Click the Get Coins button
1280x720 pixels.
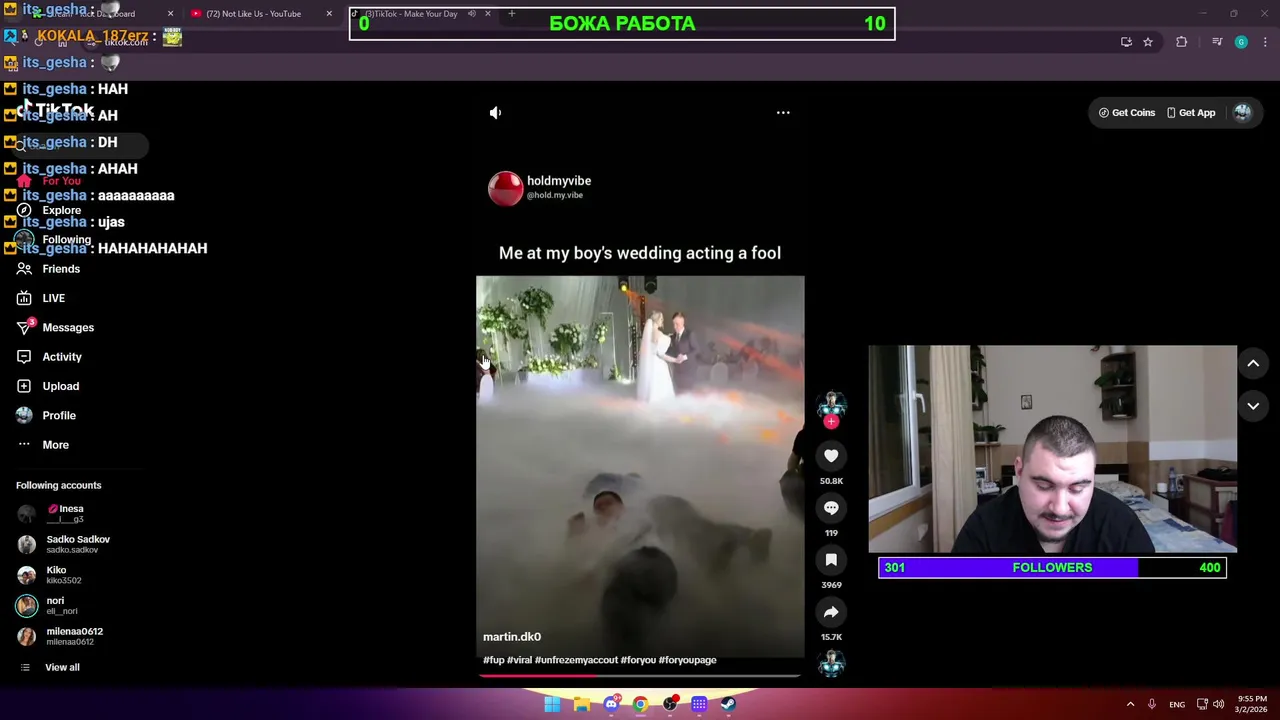point(1127,113)
